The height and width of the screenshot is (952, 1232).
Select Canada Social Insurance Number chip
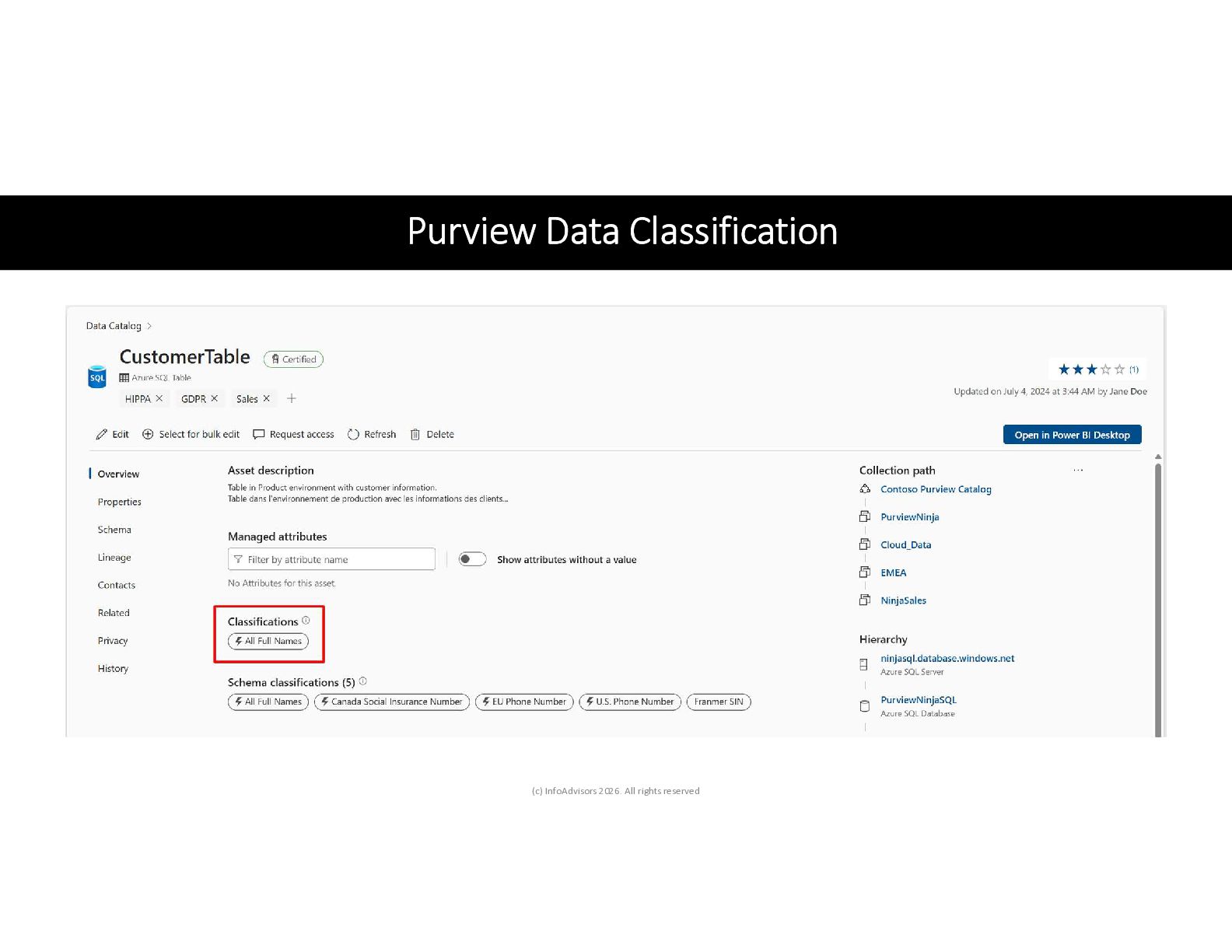point(392,702)
